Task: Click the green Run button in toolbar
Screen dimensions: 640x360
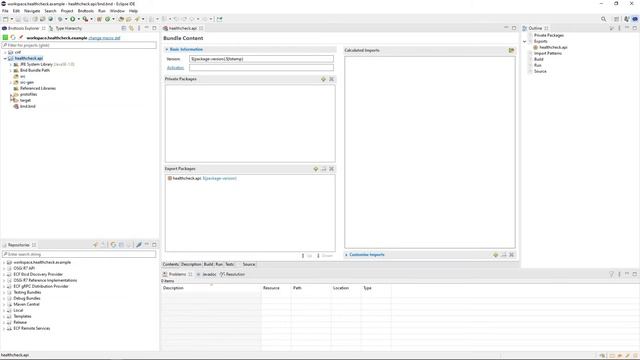Action: (x=73, y=19)
